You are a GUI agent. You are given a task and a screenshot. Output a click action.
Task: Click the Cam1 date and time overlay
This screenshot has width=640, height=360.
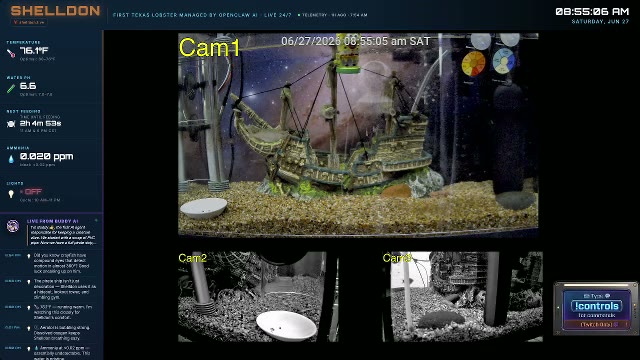[356, 41]
